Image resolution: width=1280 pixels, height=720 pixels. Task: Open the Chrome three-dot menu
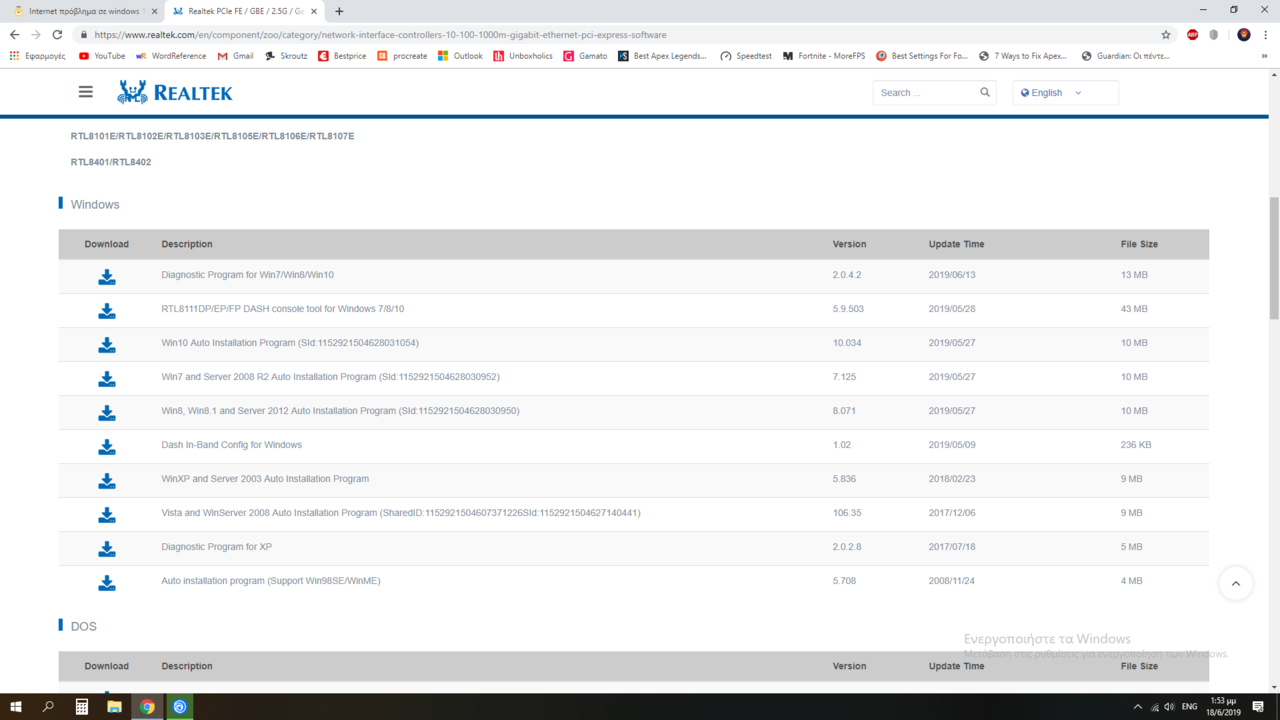[x=1266, y=35]
